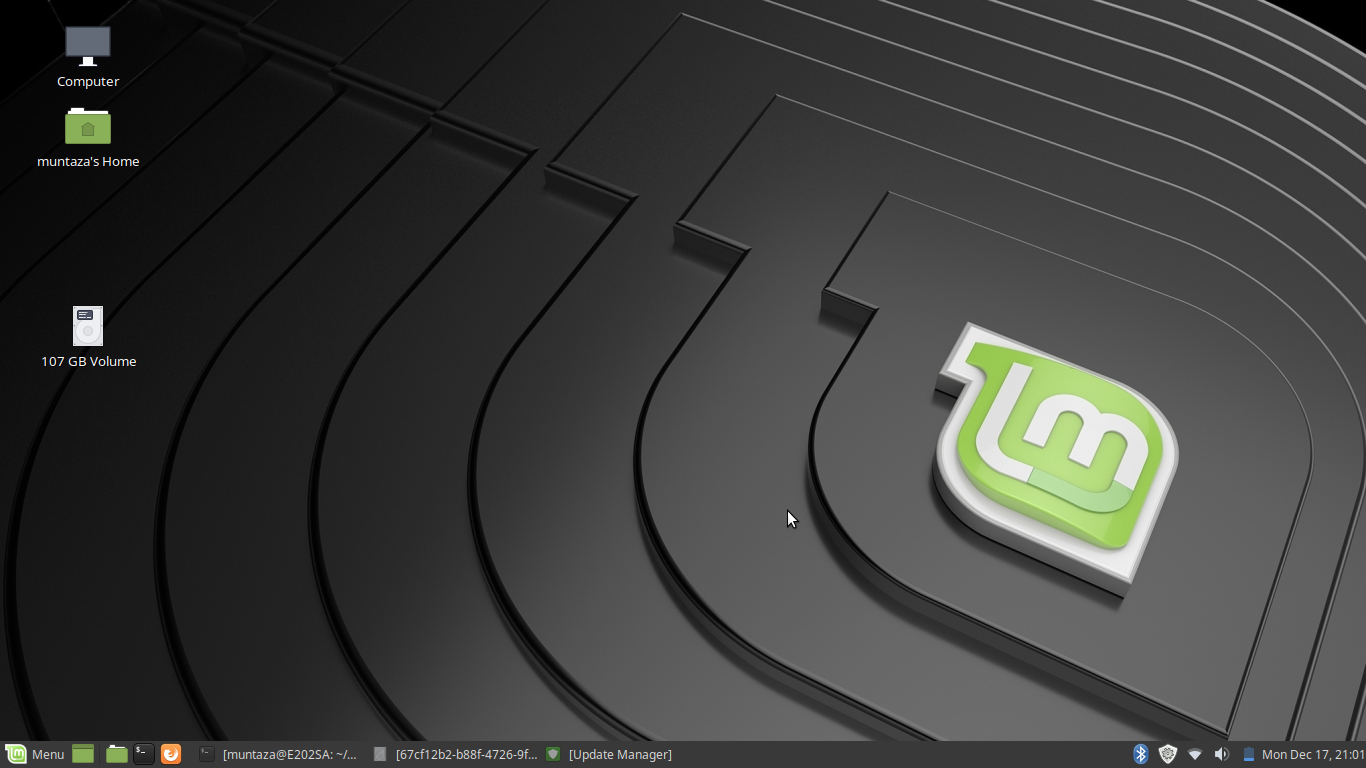Click the Show Desktop panel icon
Viewport: 1366px width, 768px height.
pyautogui.click(x=83, y=754)
